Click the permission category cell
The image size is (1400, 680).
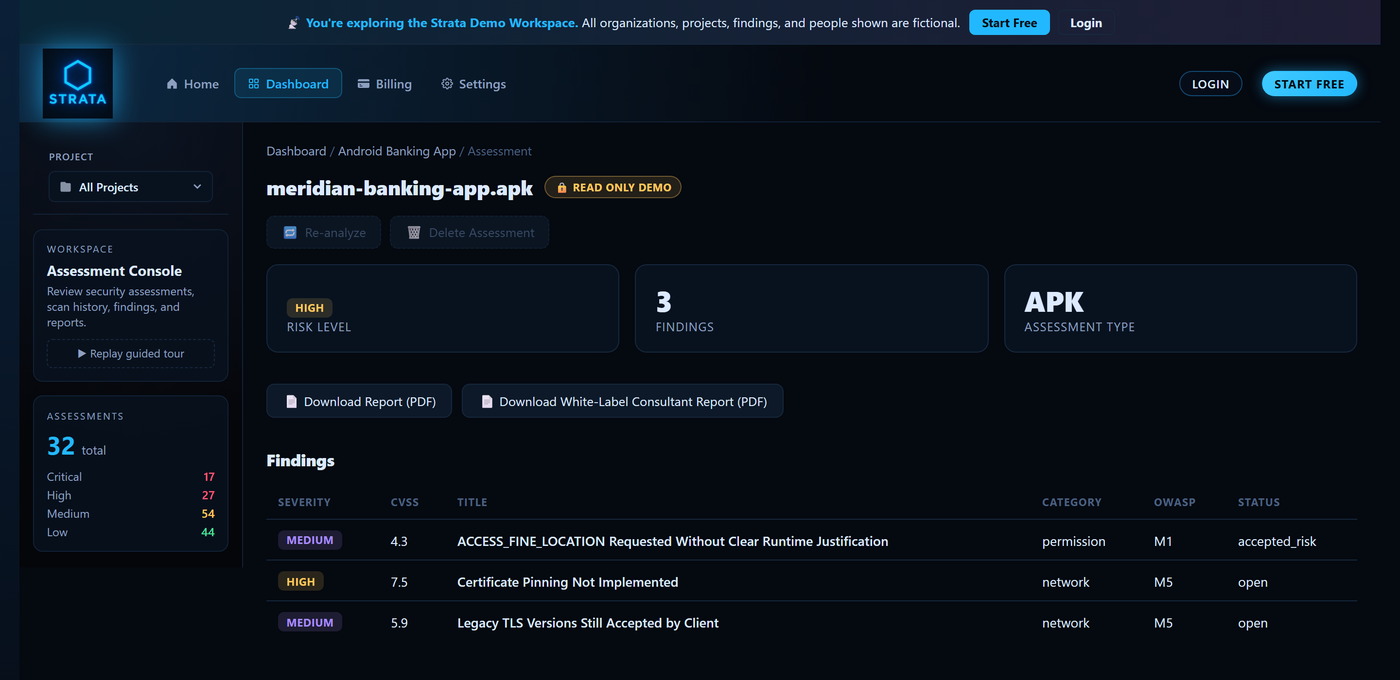pos(1074,541)
